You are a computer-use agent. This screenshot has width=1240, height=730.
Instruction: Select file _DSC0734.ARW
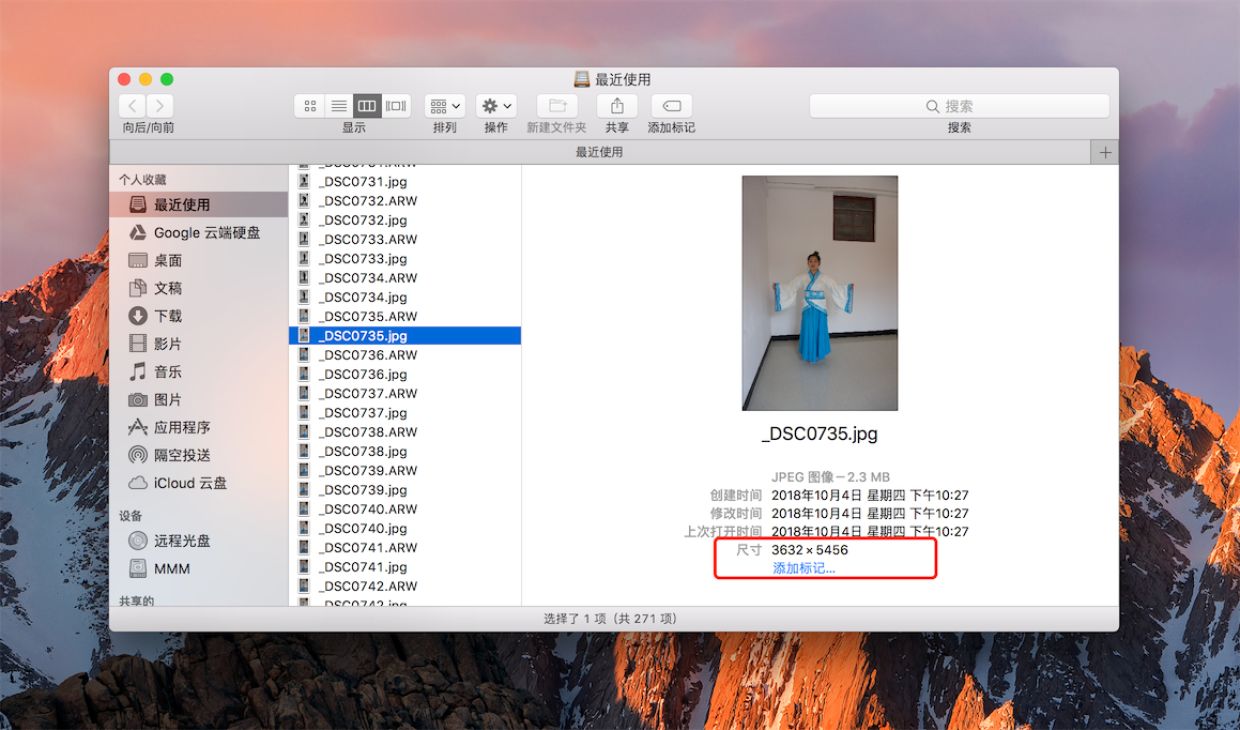tap(405, 278)
